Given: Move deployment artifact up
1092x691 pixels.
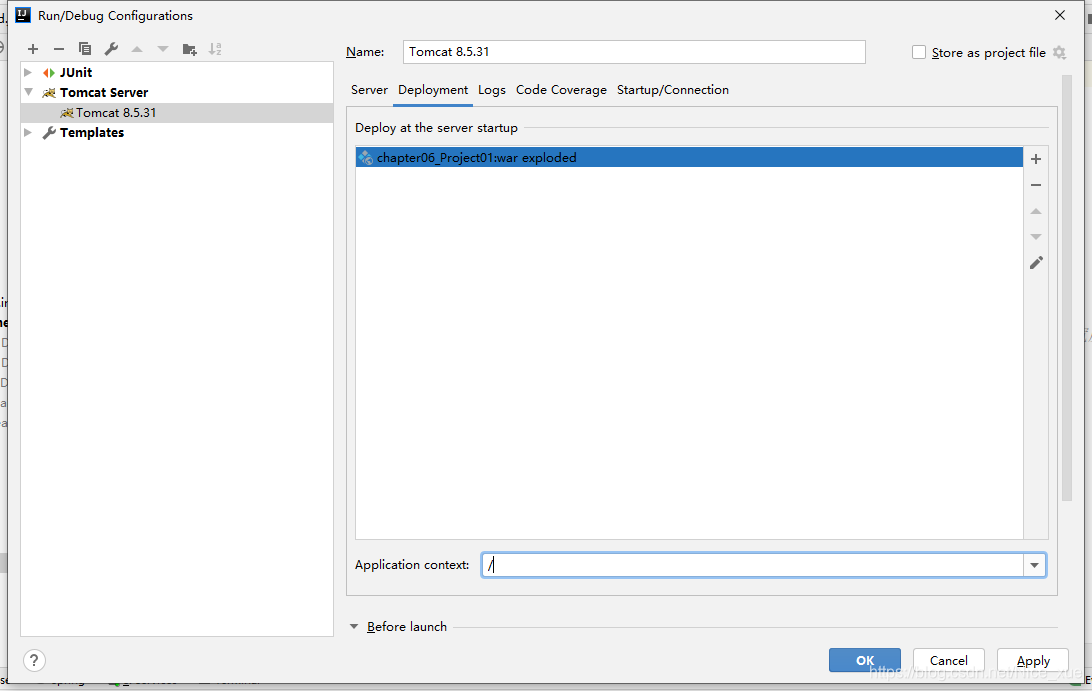Looking at the screenshot, I should click(x=1036, y=211).
